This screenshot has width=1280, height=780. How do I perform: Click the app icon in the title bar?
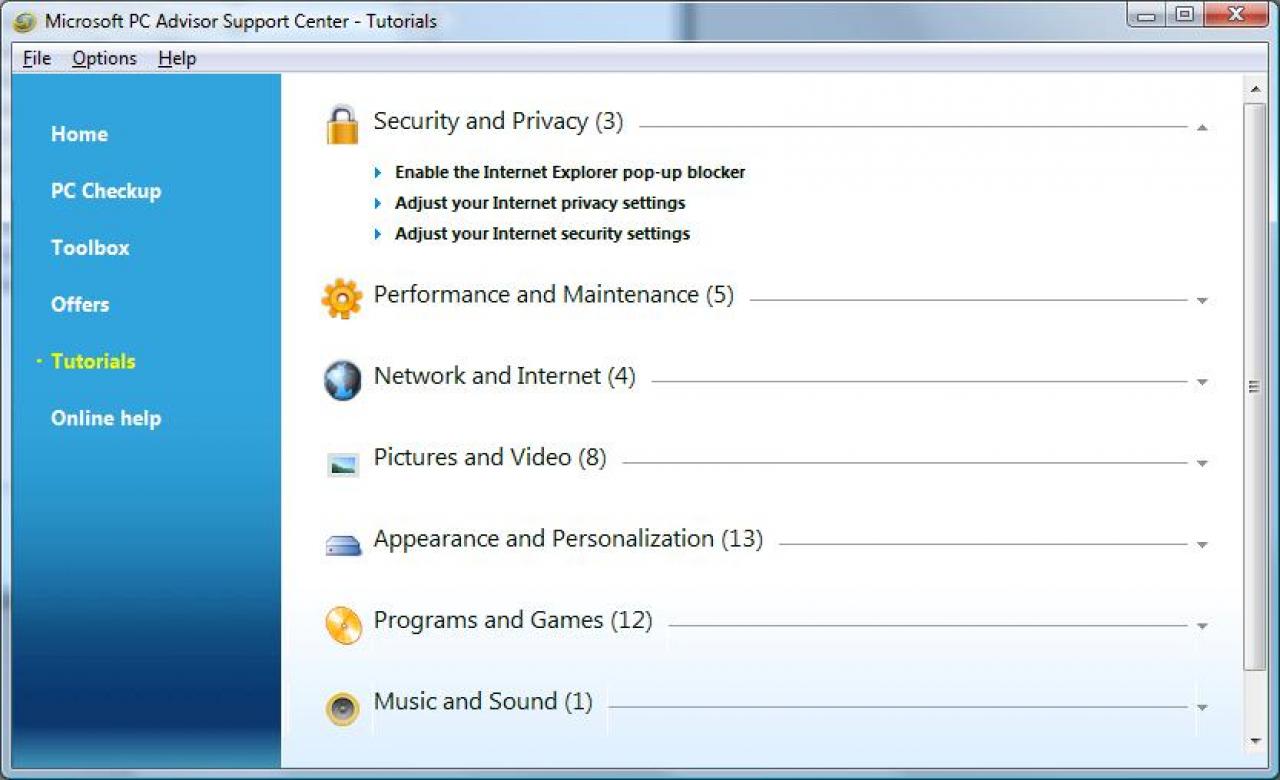(x=24, y=20)
